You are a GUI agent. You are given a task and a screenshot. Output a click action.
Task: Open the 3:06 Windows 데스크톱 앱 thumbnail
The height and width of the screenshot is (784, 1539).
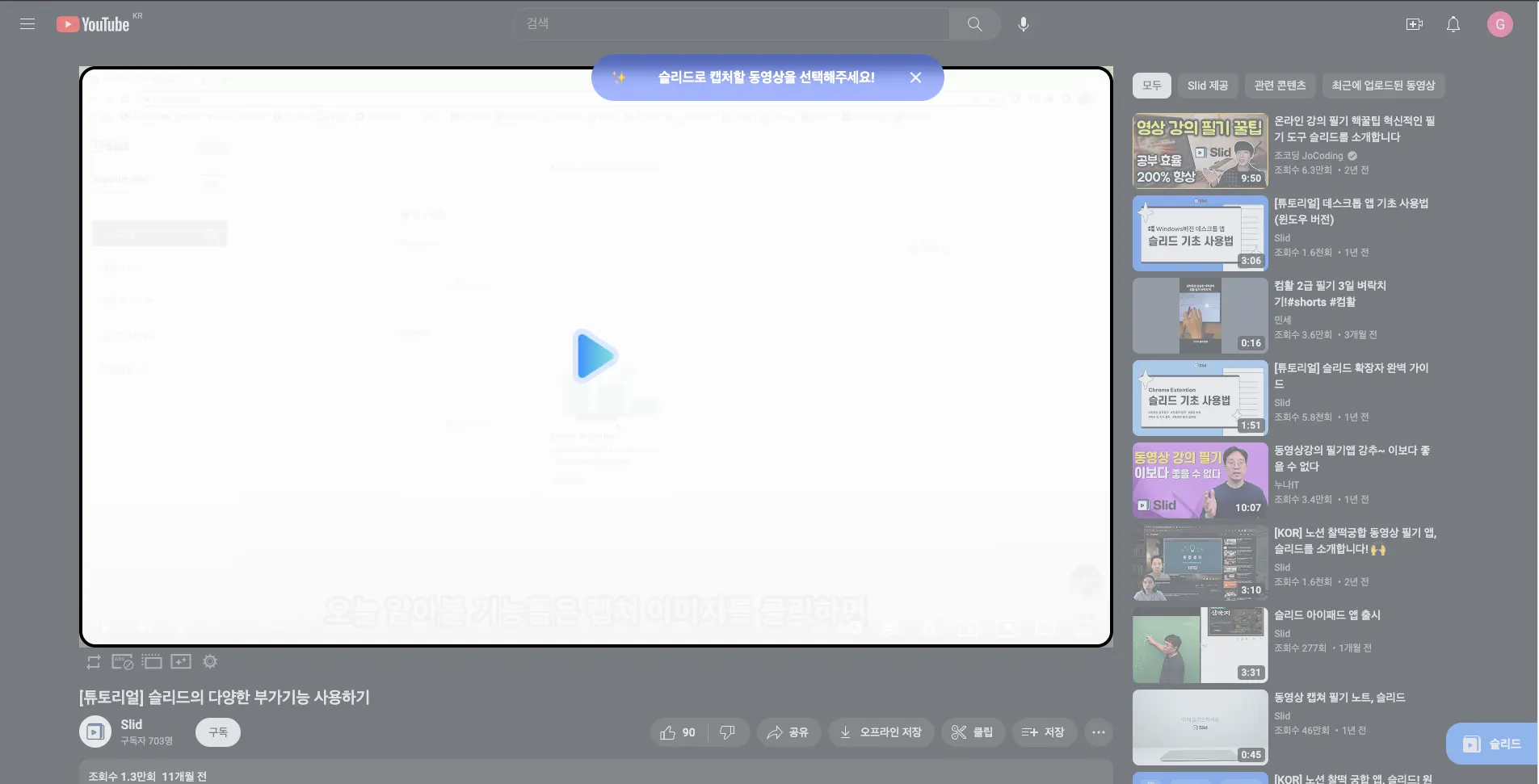[1201, 233]
